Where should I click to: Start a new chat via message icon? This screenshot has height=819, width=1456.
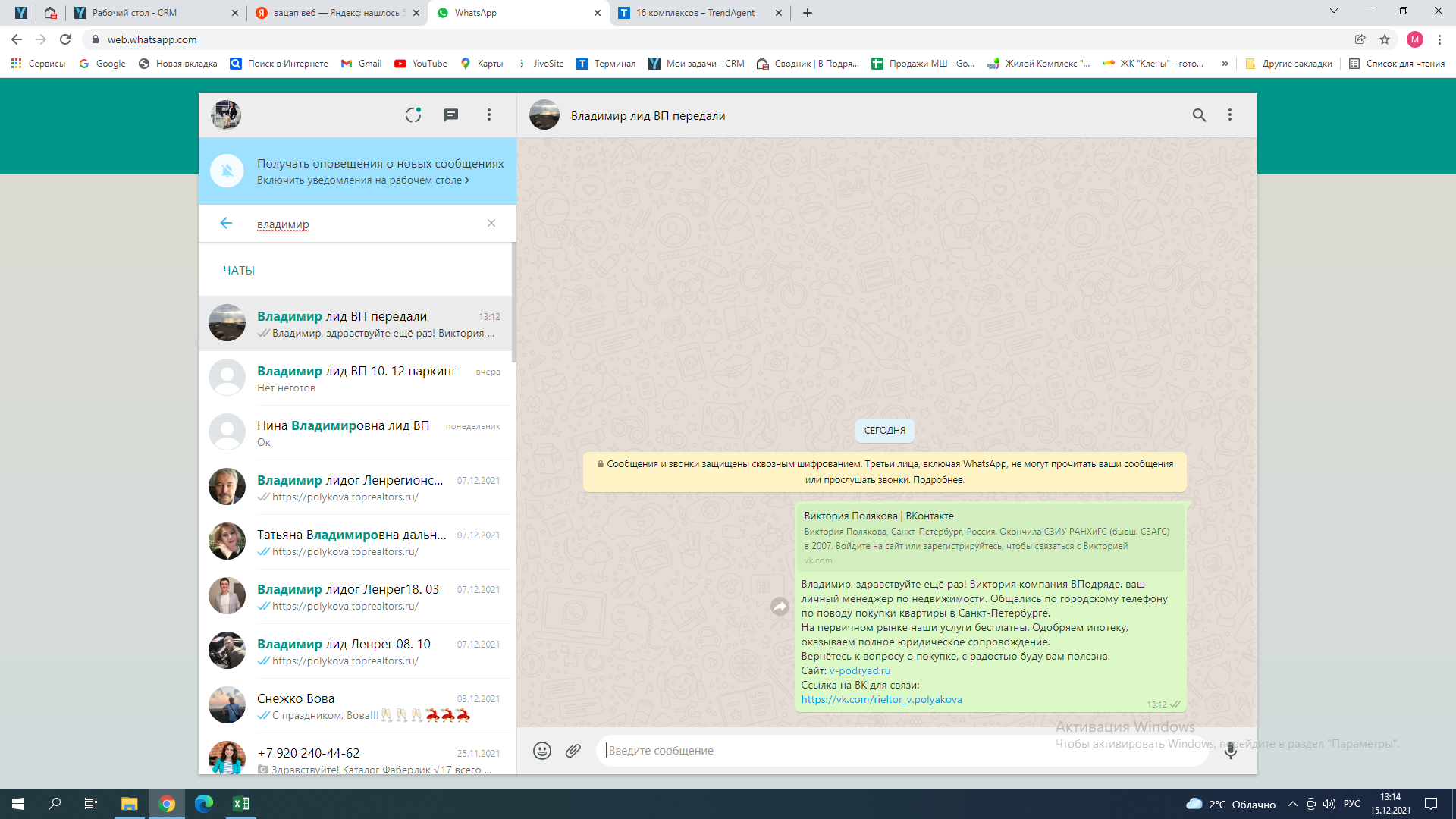451,115
